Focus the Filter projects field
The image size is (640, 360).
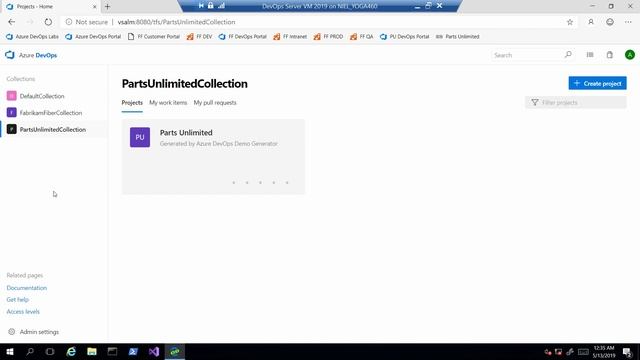(x=576, y=102)
